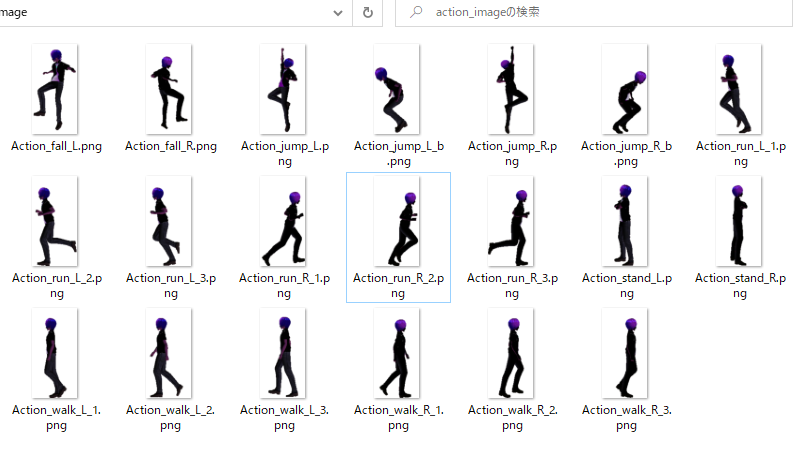Select the Action_jump_L_b.png thumbnail

point(396,89)
